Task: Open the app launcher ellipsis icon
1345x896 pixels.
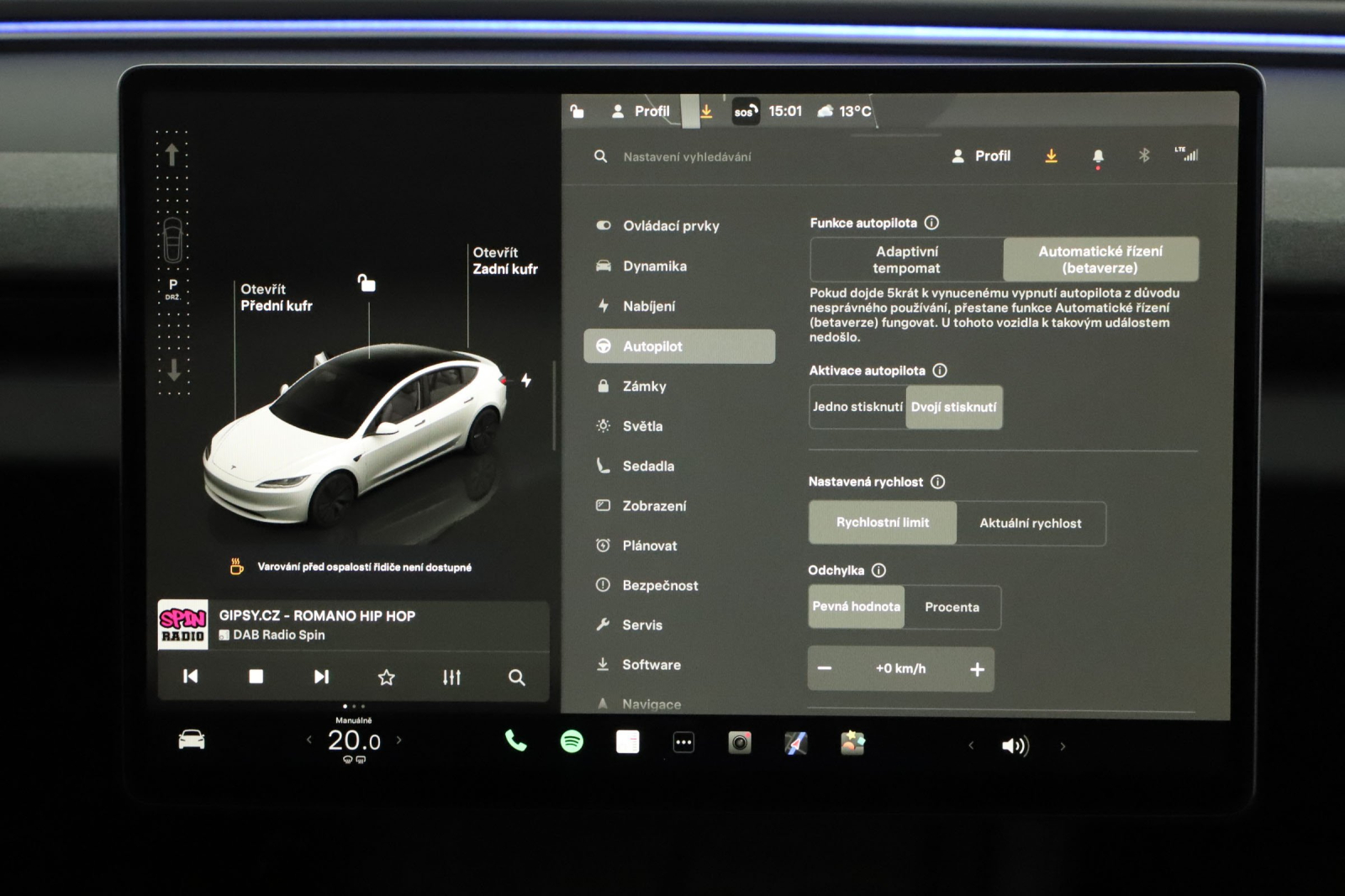Action: (x=683, y=743)
